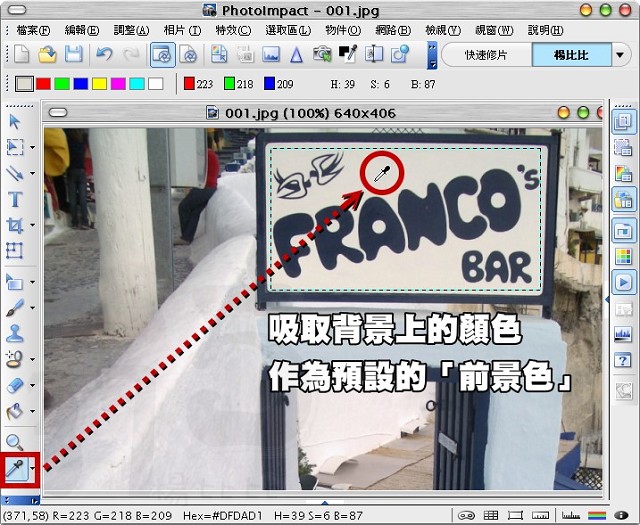This screenshot has height=525, width=640.
Task: Select the Bucket Fill tool
Action: (x=15, y=411)
